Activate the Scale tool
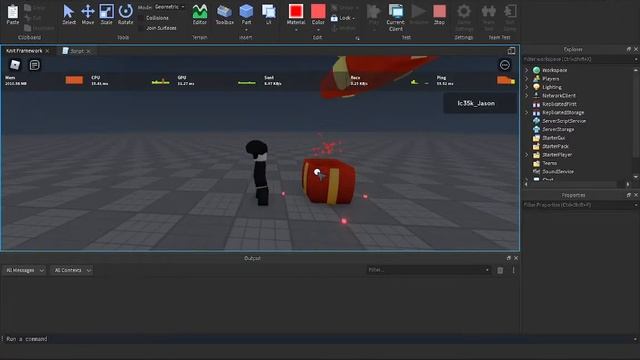 tap(107, 14)
